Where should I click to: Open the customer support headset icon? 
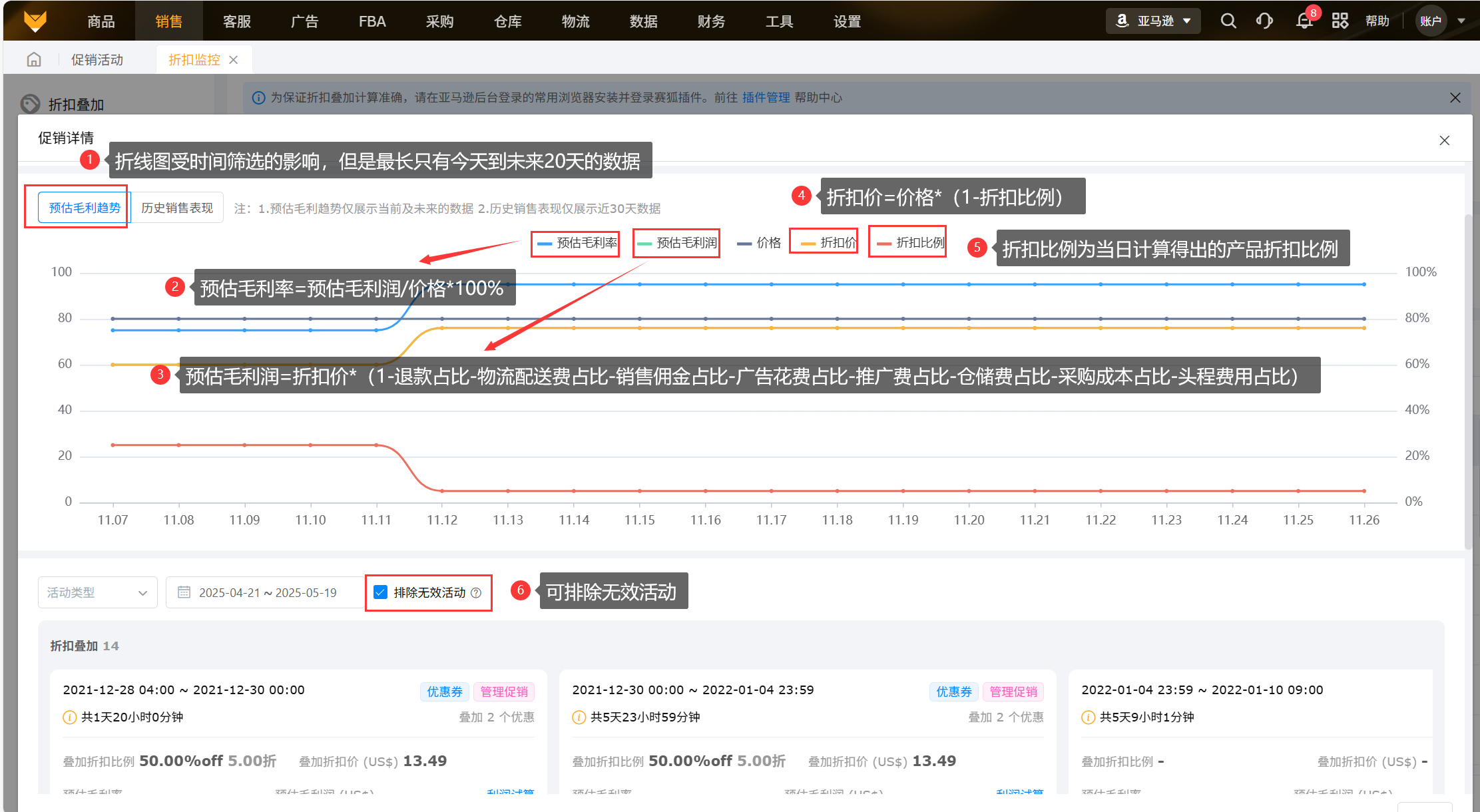tap(1264, 21)
